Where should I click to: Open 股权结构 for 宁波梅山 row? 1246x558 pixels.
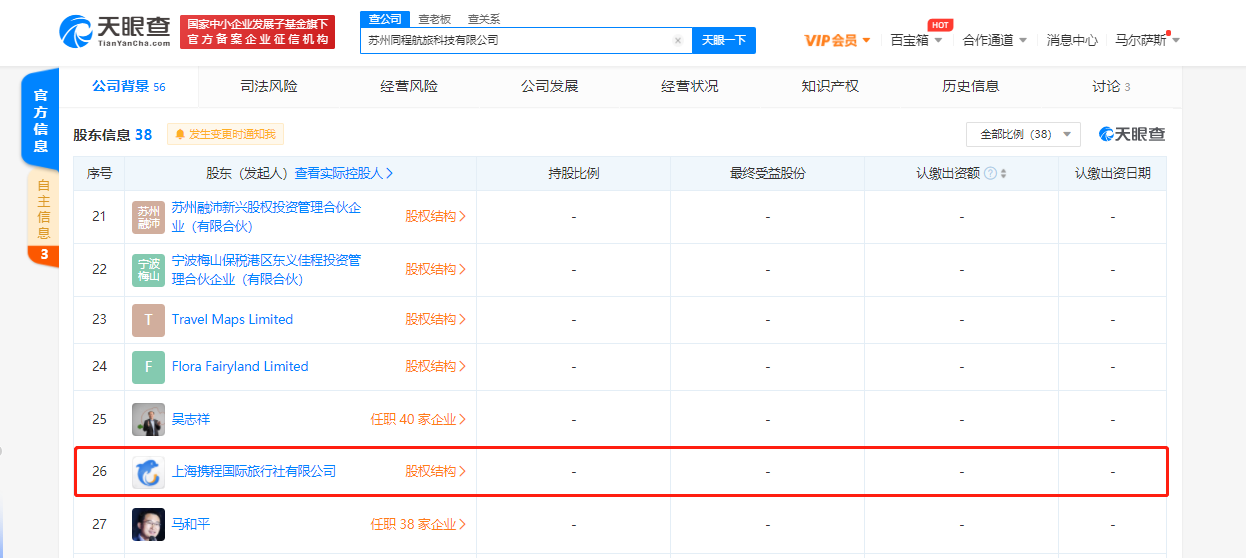pyautogui.click(x=435, y=269)
